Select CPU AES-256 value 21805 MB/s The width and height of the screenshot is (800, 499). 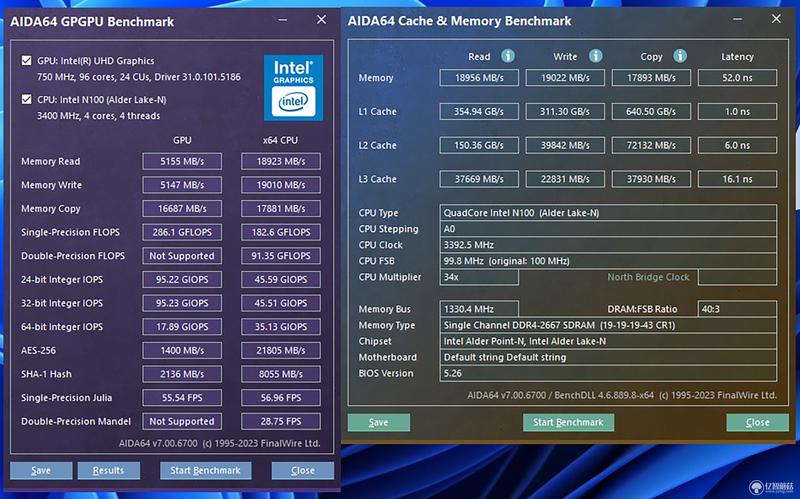point(281,350)
